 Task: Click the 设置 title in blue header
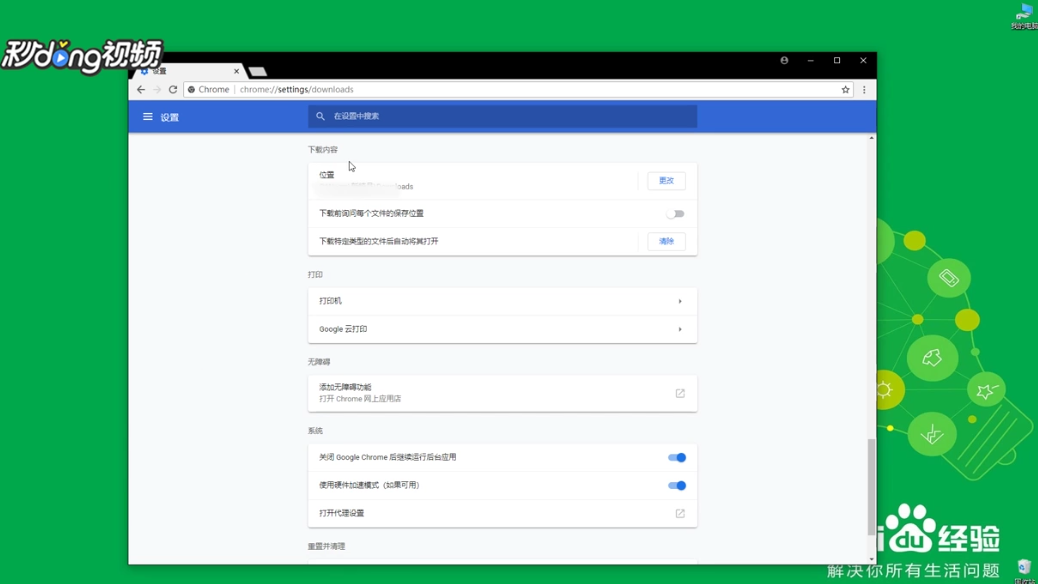(x=169, y=117)
